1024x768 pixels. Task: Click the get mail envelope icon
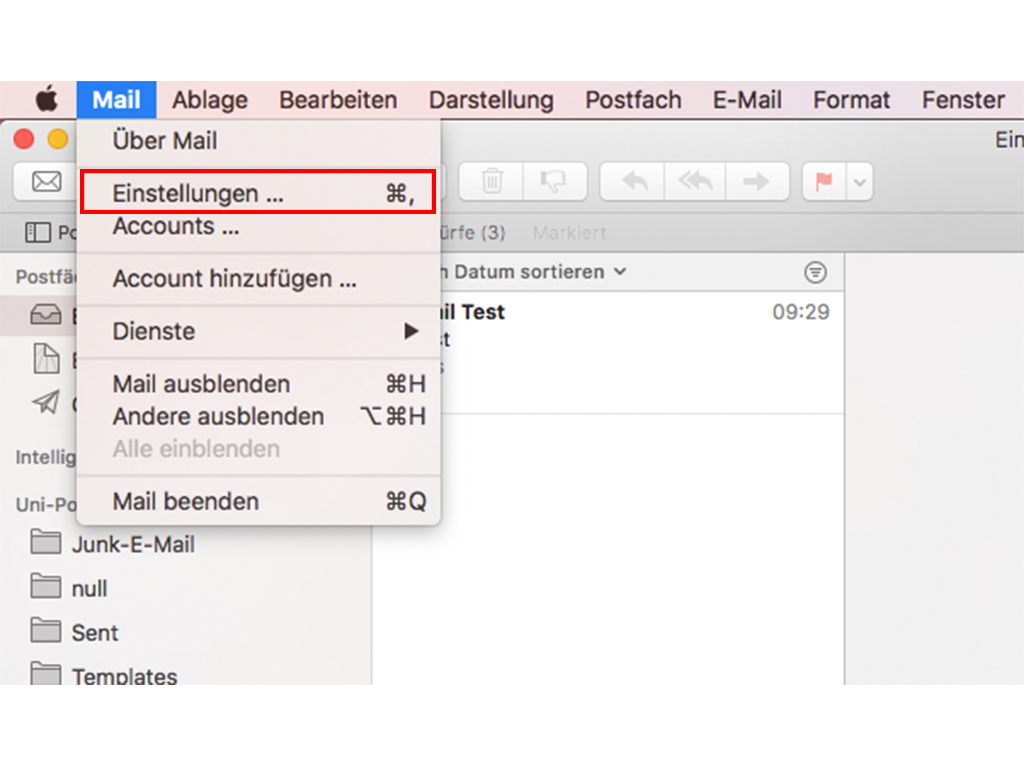pos(46,181)
